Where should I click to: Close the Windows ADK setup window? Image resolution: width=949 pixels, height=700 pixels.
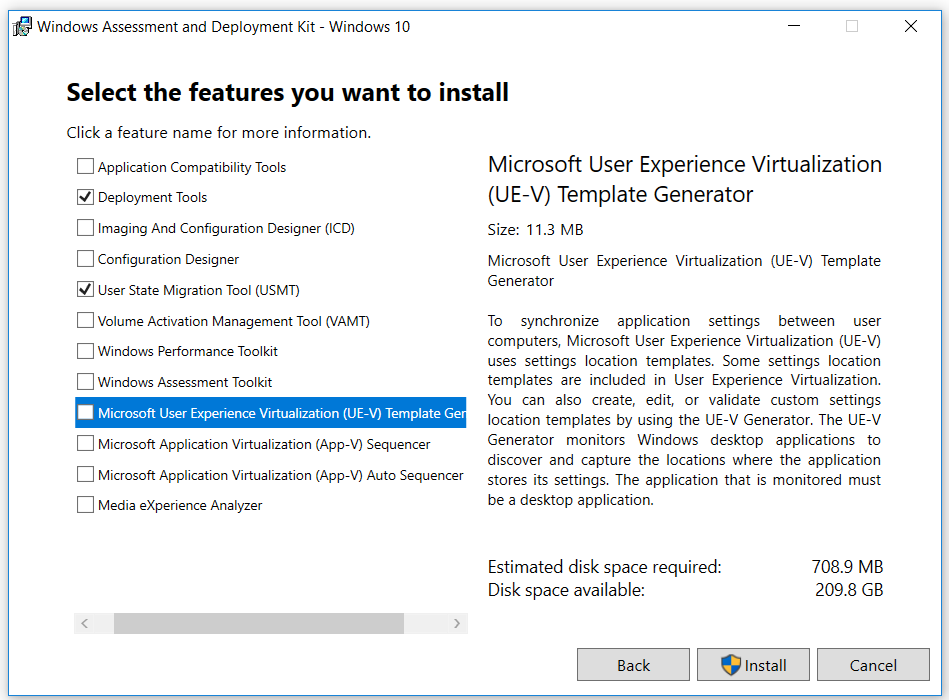(x=911, y=26)
